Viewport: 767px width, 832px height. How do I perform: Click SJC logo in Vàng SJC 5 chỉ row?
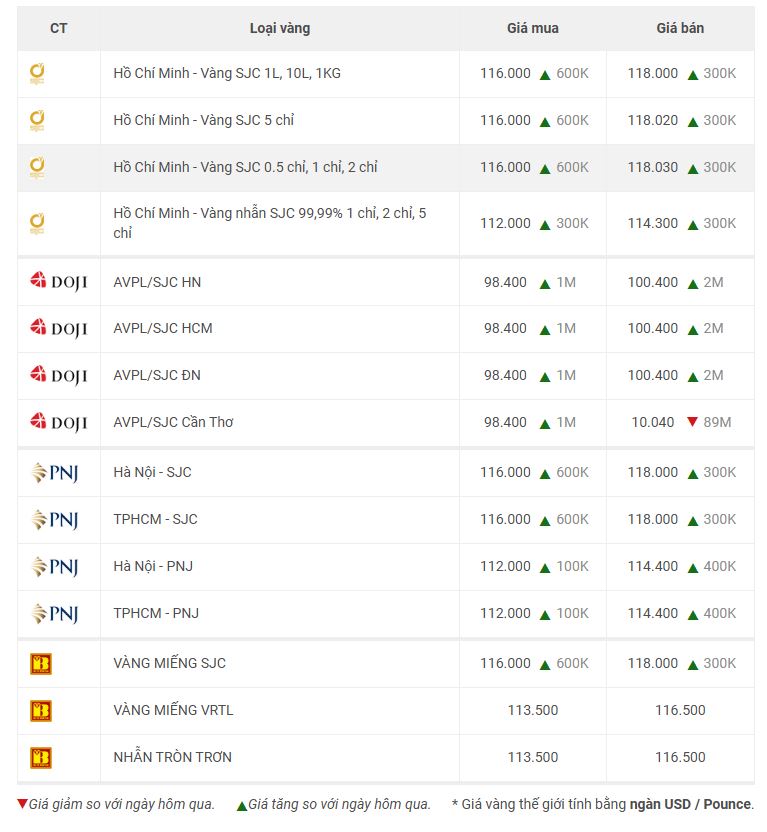point(37,121)
